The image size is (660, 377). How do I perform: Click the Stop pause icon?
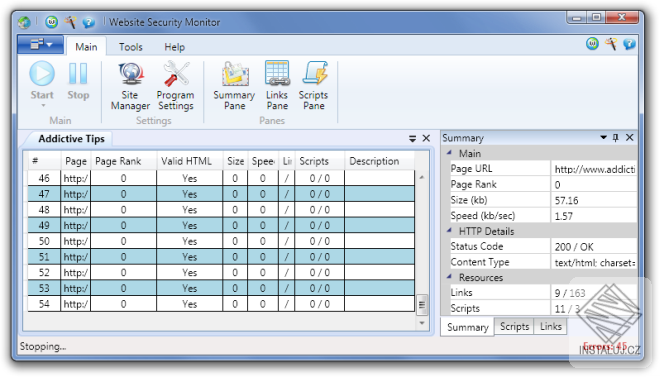pos(78,74)
